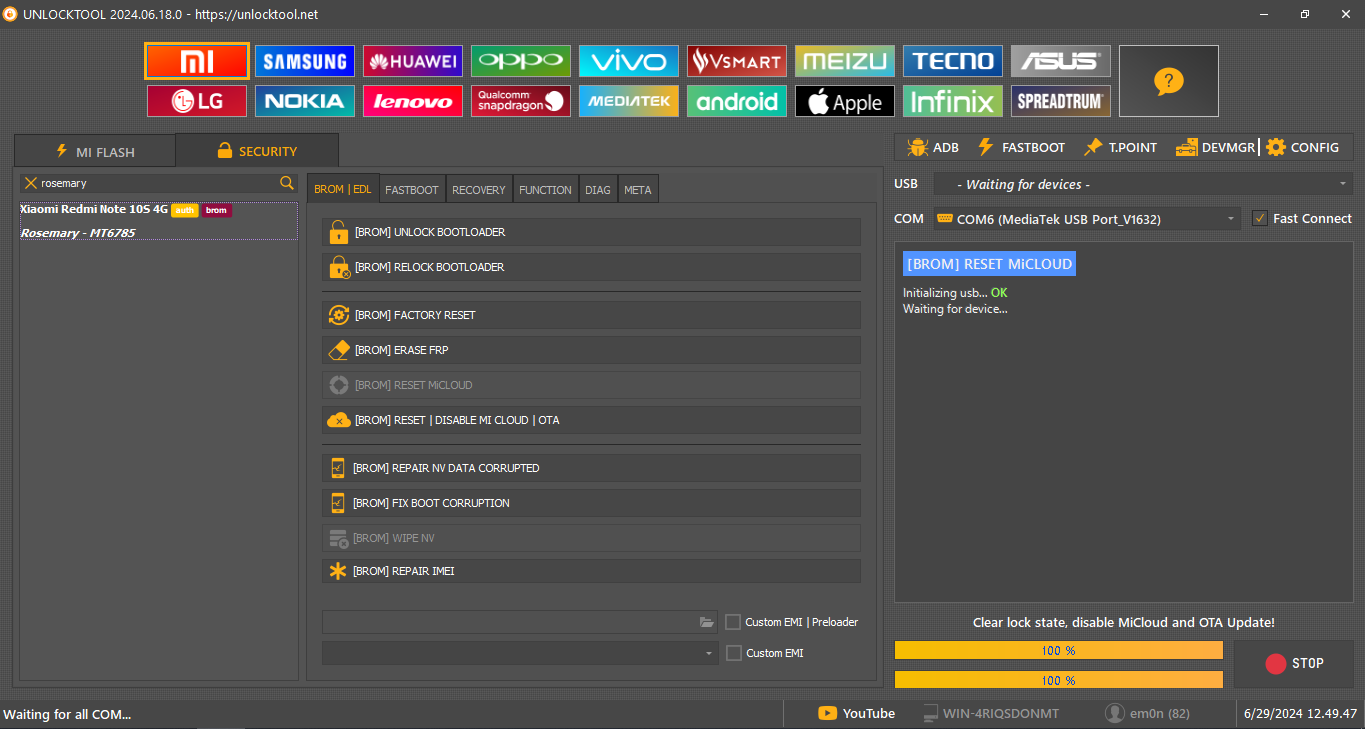Select the Spreadtrum icon
The width and height of the screenshot is (1365, 729).
point(1061,101)
